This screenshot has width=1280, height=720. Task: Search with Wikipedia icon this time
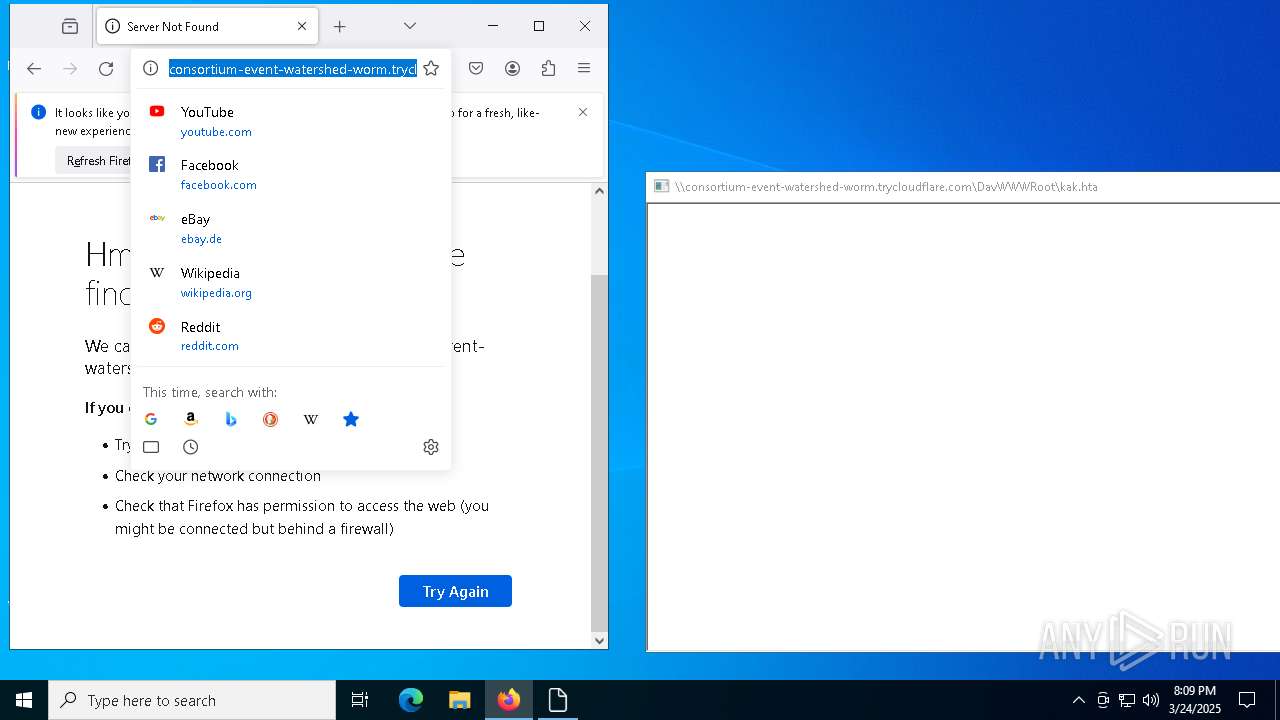(x=311, y=419)
